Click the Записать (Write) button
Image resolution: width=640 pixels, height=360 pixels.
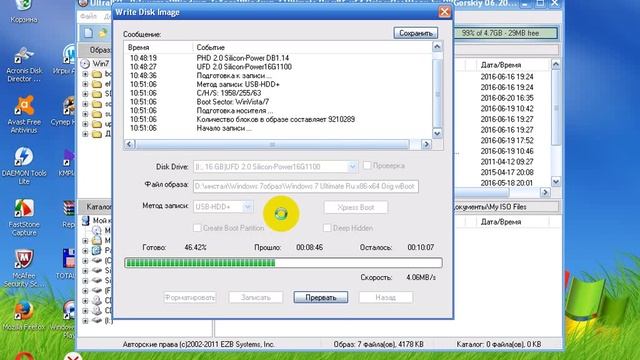(256, 297)
